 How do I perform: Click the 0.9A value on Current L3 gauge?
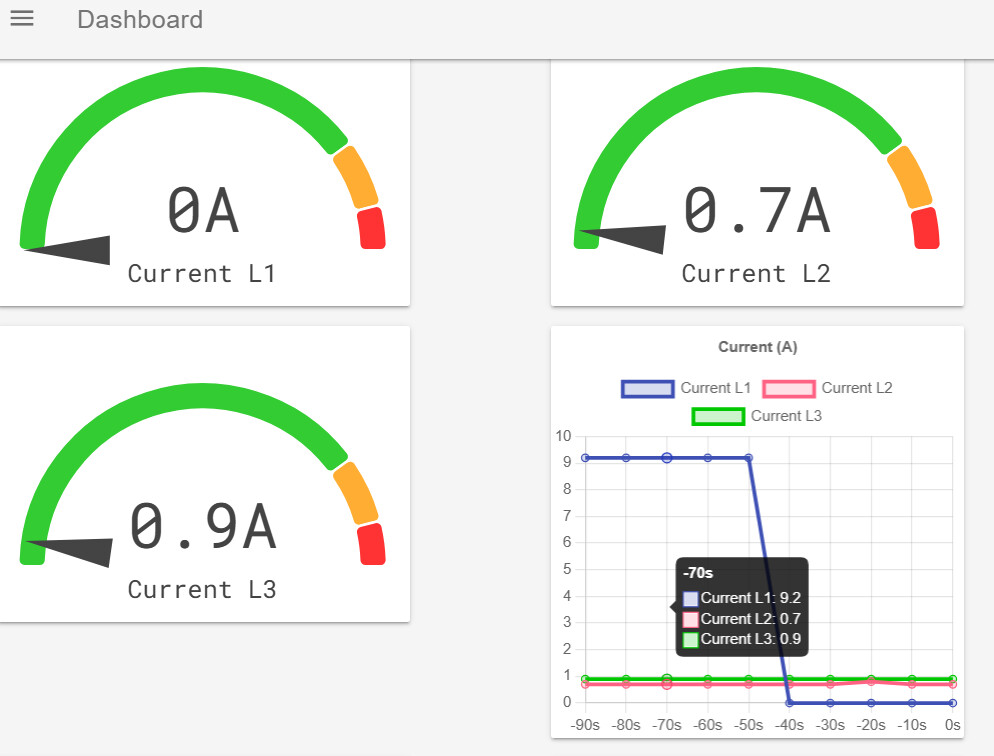click(203, 527)
